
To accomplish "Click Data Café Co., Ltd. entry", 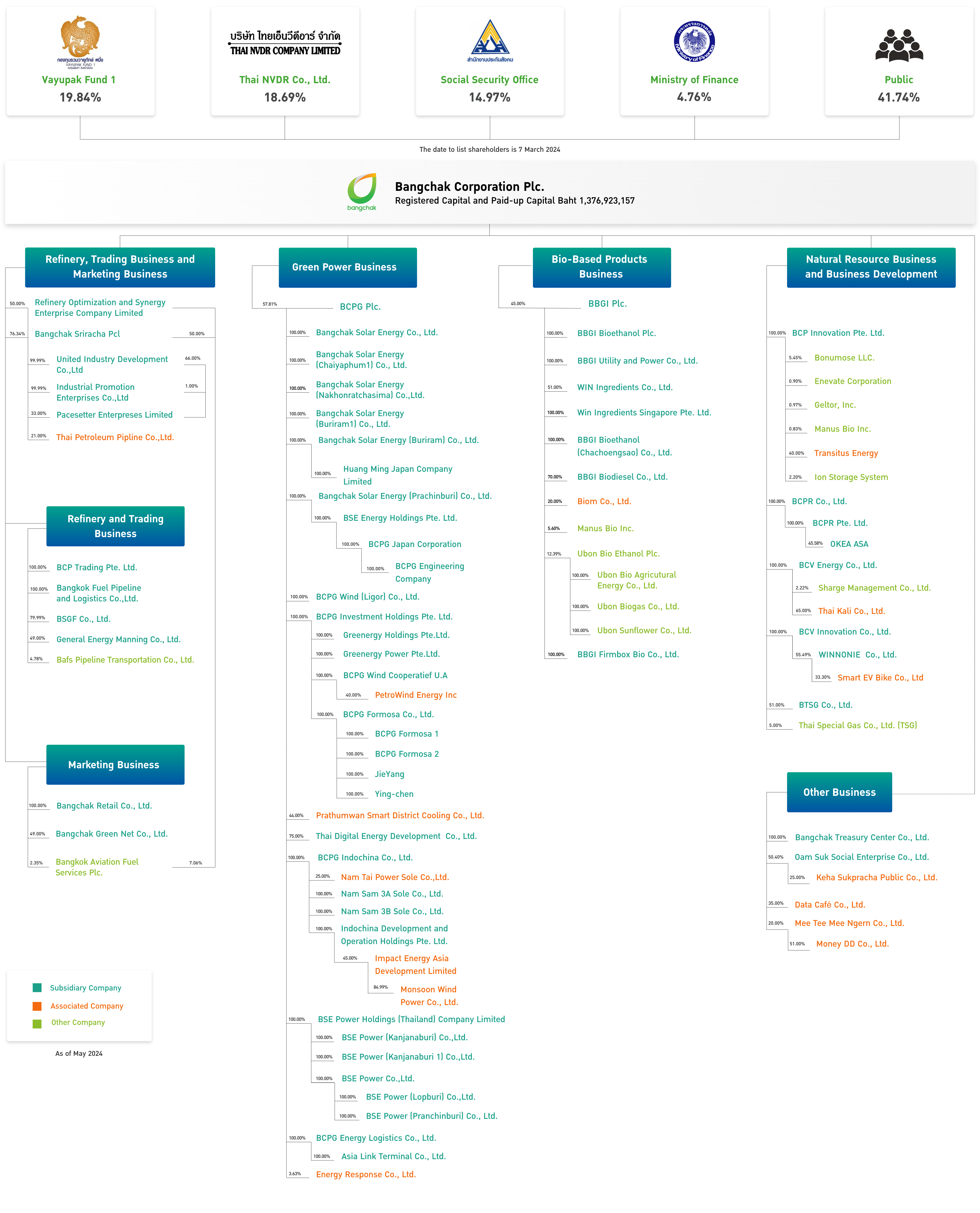I will 830,904.
